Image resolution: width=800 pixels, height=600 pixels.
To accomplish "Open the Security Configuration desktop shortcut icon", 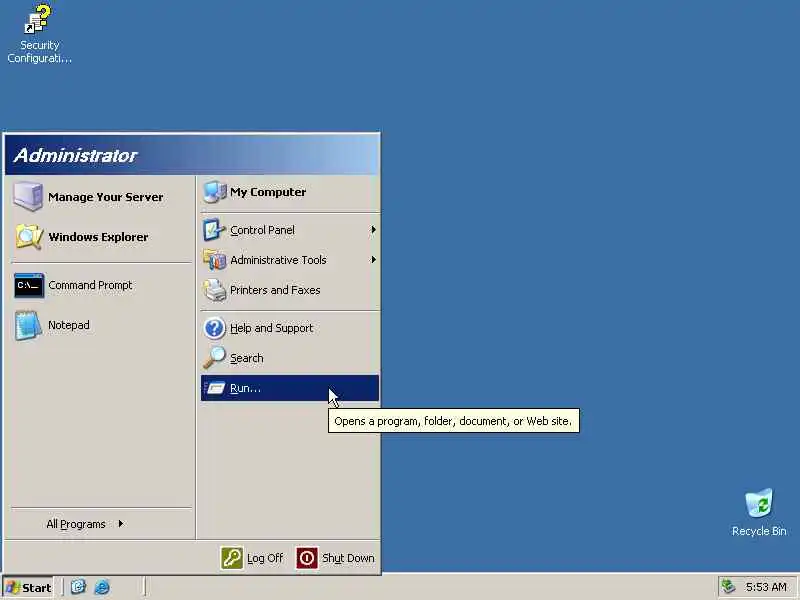I will (37, 19).
